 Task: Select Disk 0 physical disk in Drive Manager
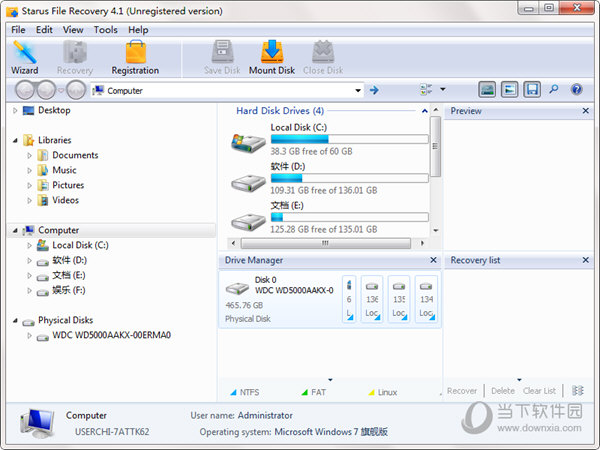pyautogui.click(x=280, y=299)
